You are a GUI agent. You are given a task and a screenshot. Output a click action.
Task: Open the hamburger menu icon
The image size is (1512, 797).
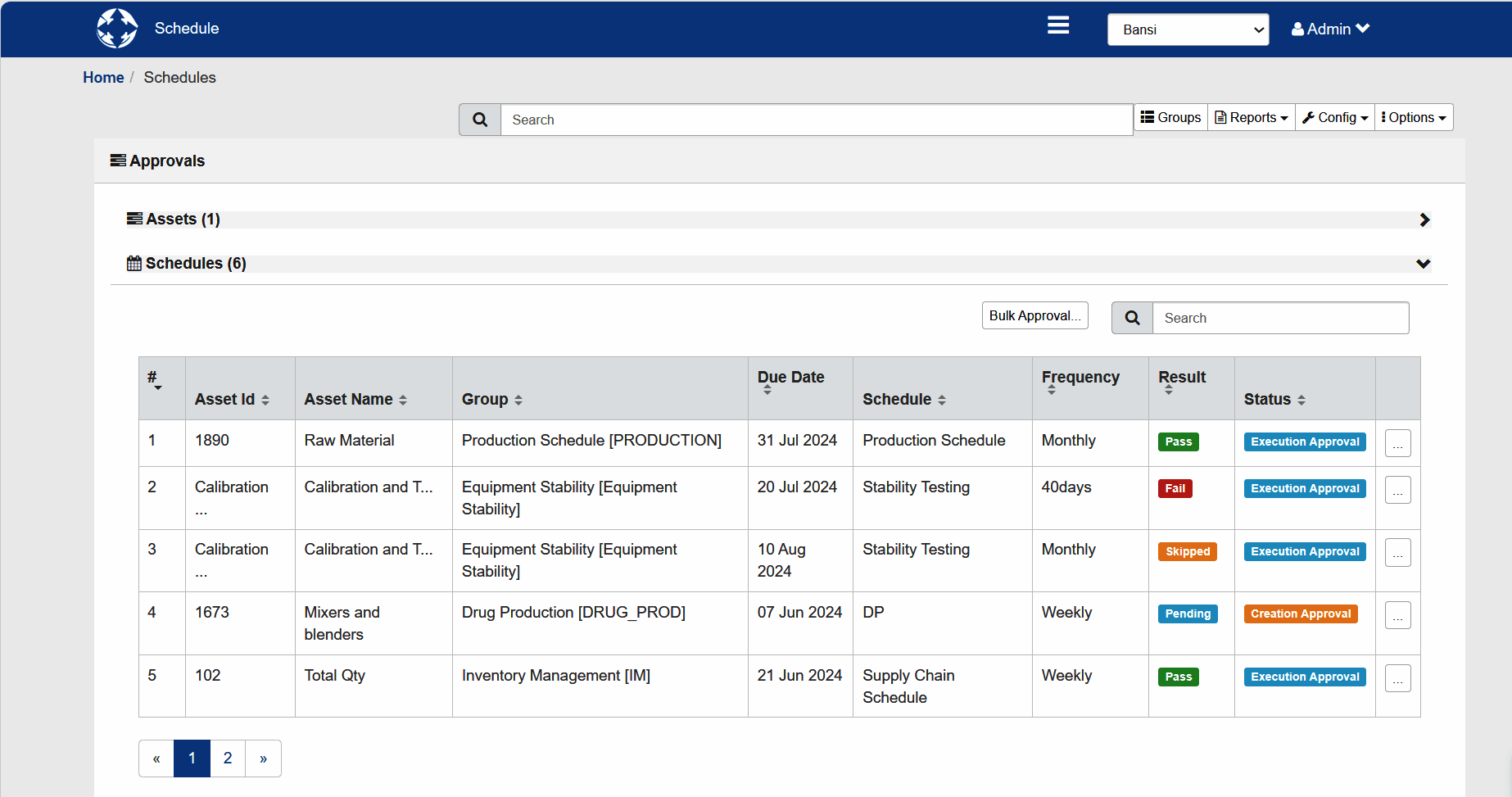pyautogui.click(x=1057, y=25)
